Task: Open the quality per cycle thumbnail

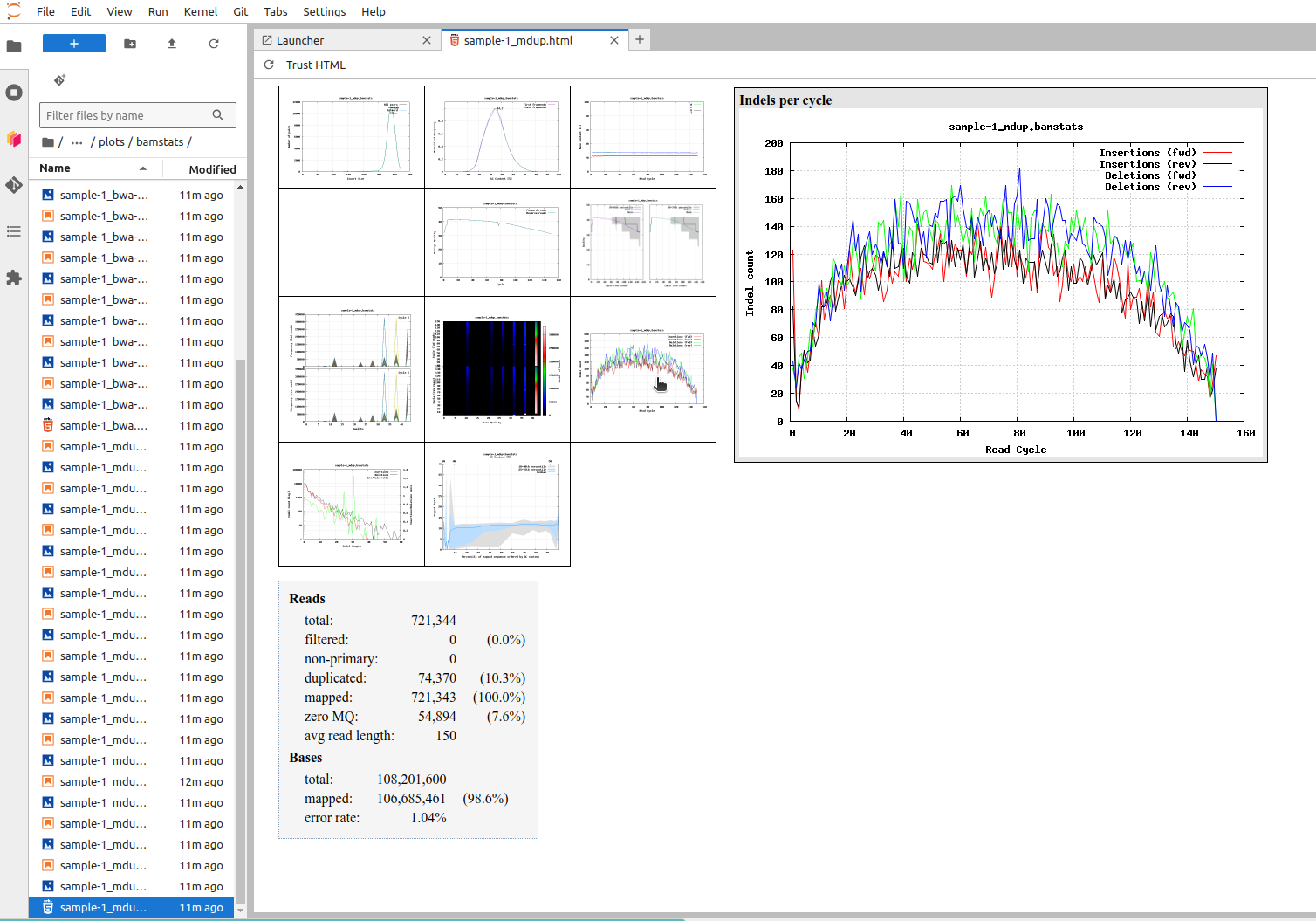Action: (497, 243)
